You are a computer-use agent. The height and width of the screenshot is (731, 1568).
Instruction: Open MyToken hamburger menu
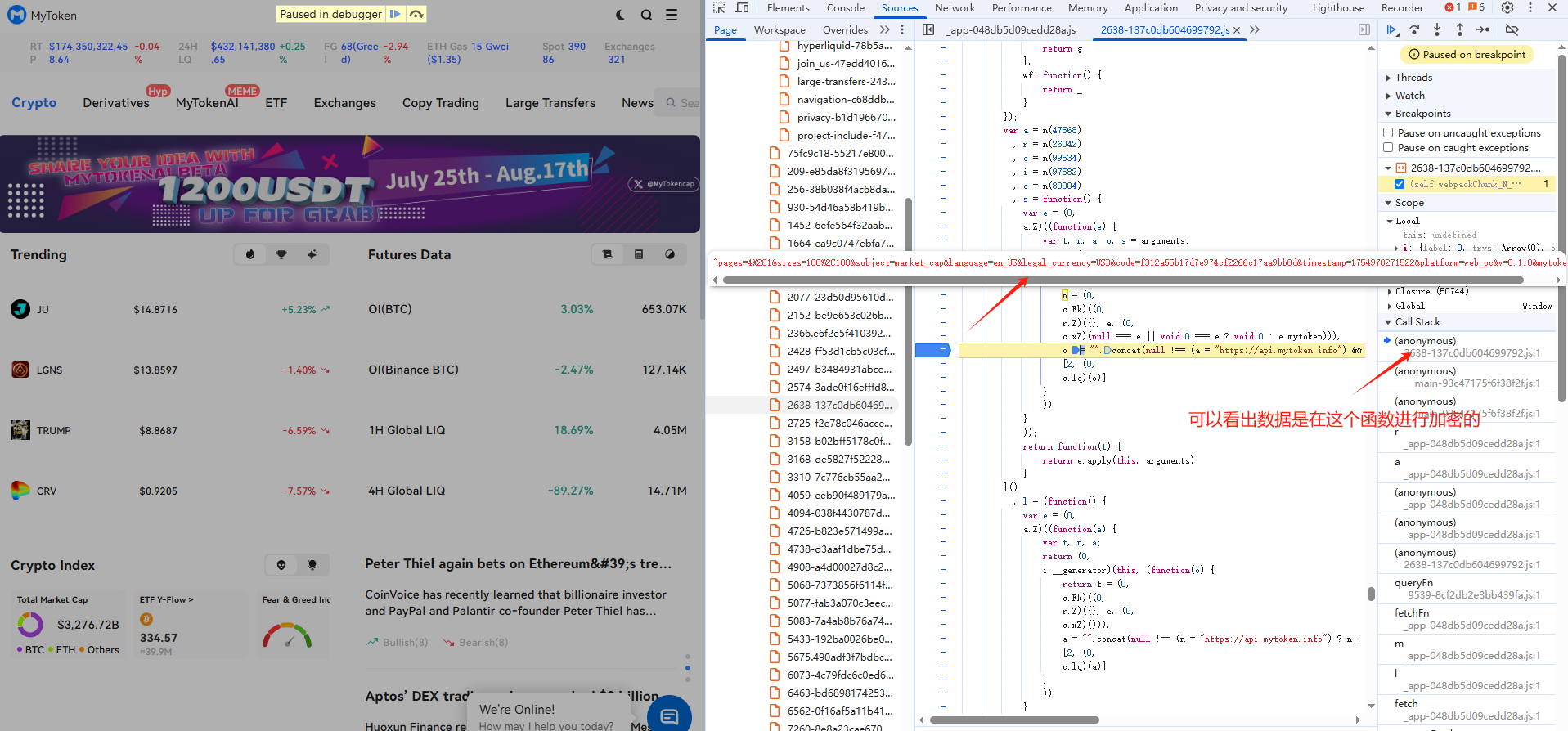click(x=672, y=15)
